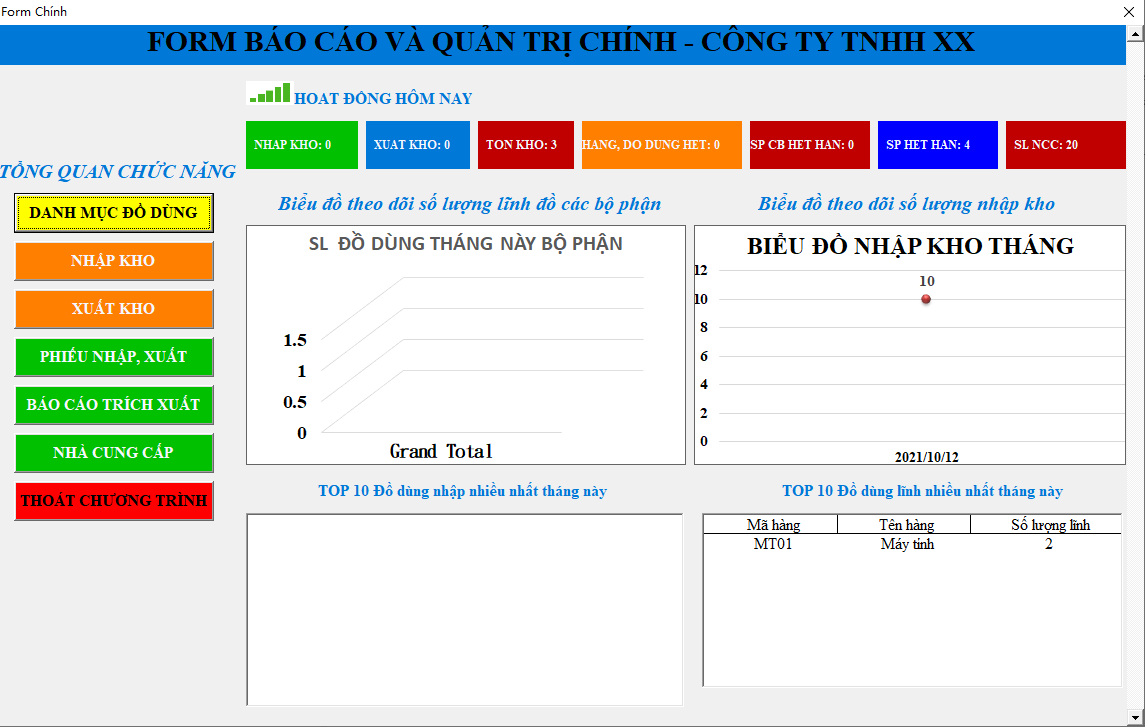This screenshot has width=1145, height=727.
Task: Click THOÁT CHƯƠNG TRÌNH to exit
Action: (x=114, y=501)
